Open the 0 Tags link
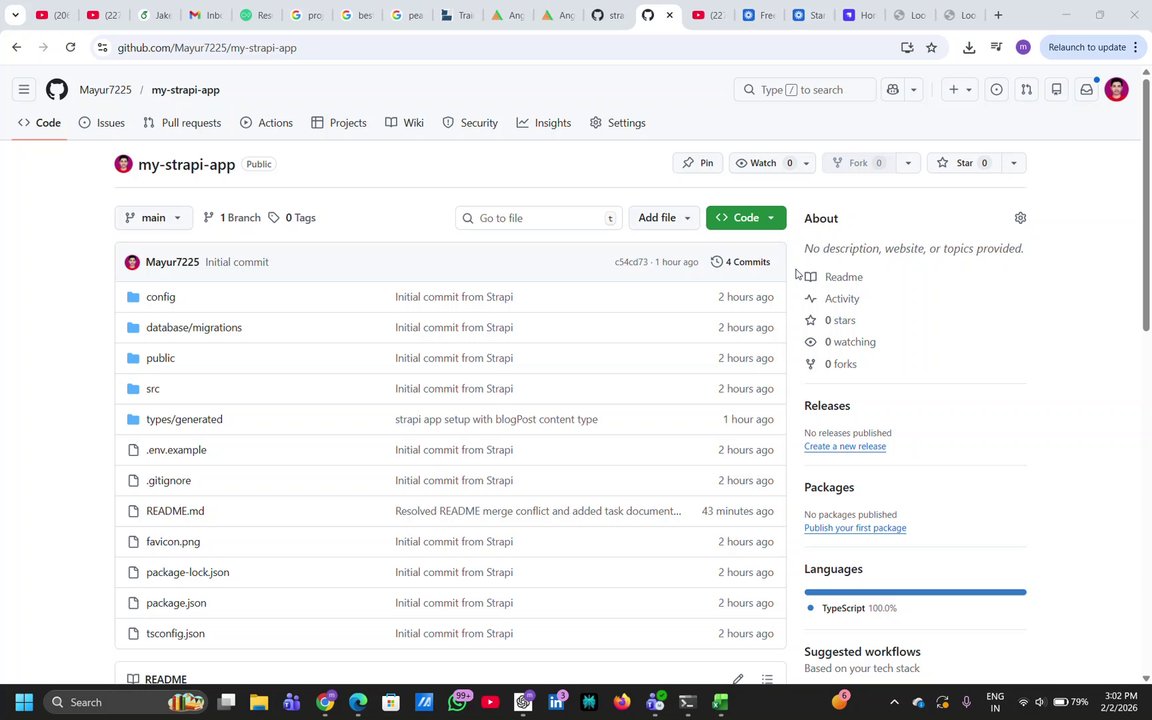Screen dimensions: 1152x720 [x=292, y=217]
